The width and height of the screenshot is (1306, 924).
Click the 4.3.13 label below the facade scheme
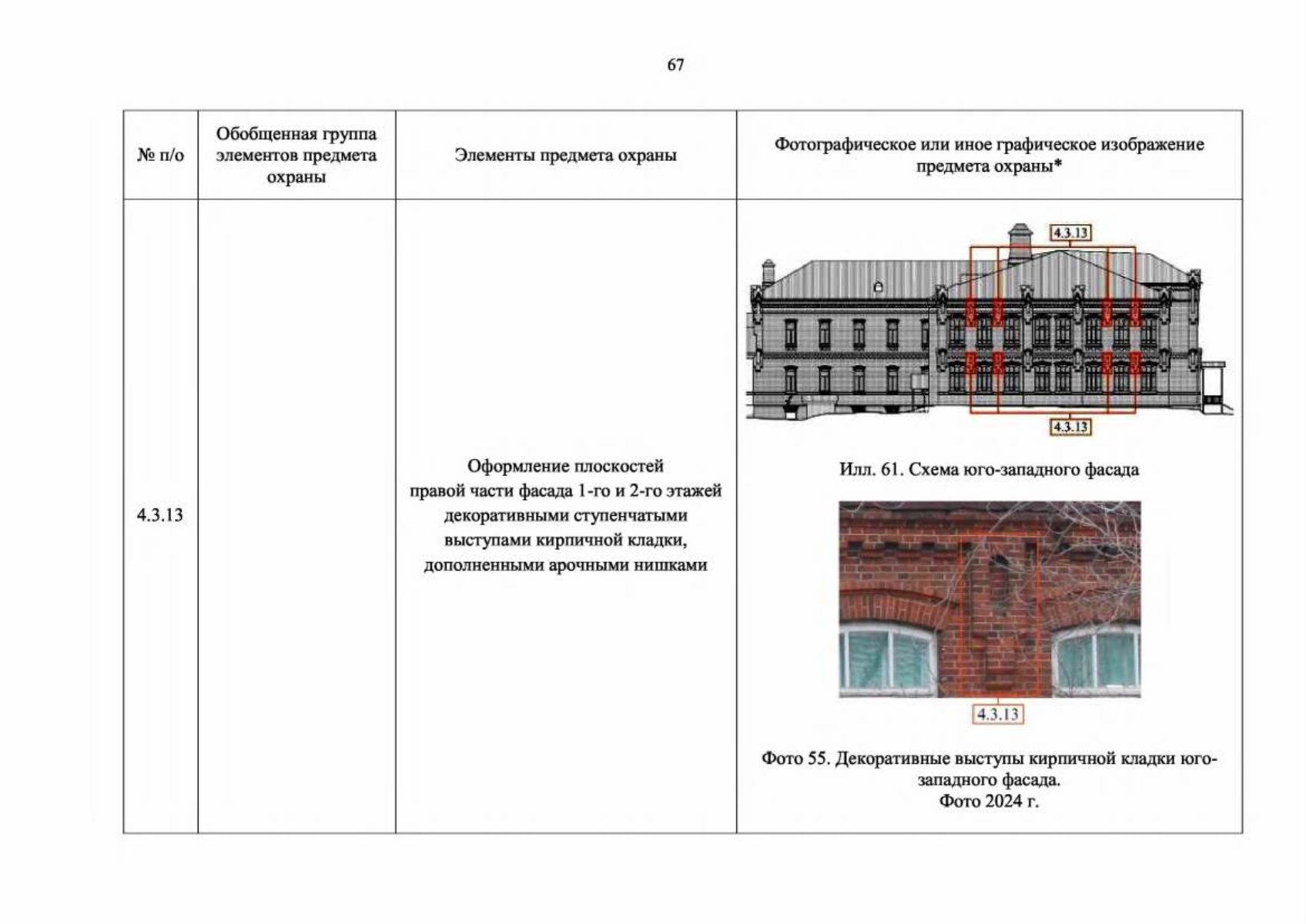click(x=1070, y=427)
